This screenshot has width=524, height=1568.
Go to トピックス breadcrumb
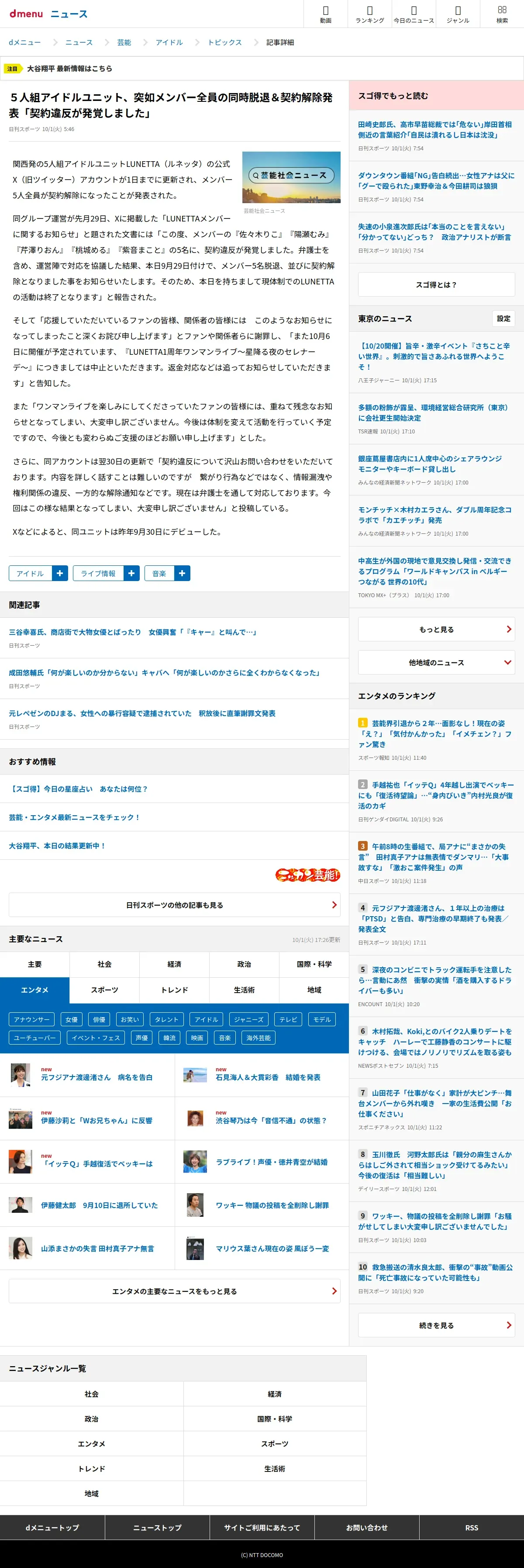tap(224, 43)
